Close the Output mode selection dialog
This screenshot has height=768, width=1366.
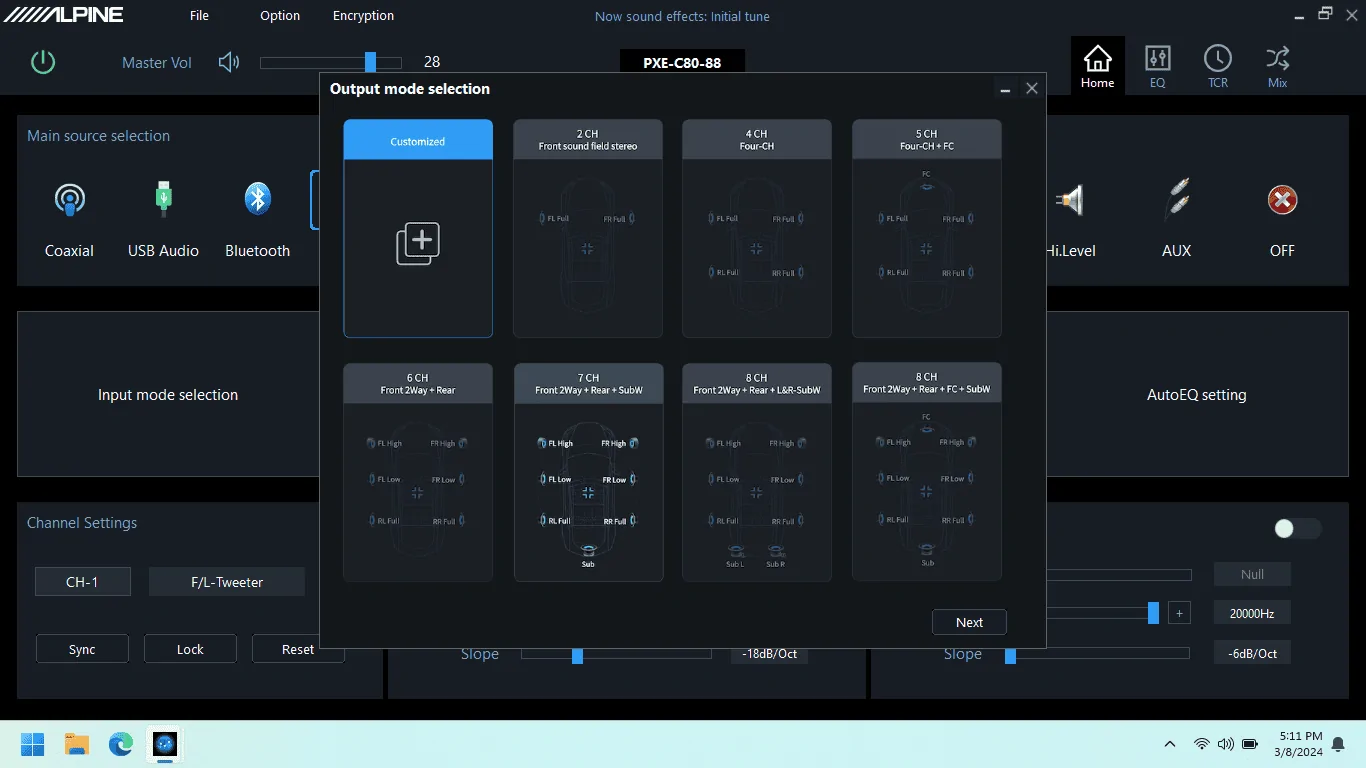pyautogui.click(x=1032, y=89)
